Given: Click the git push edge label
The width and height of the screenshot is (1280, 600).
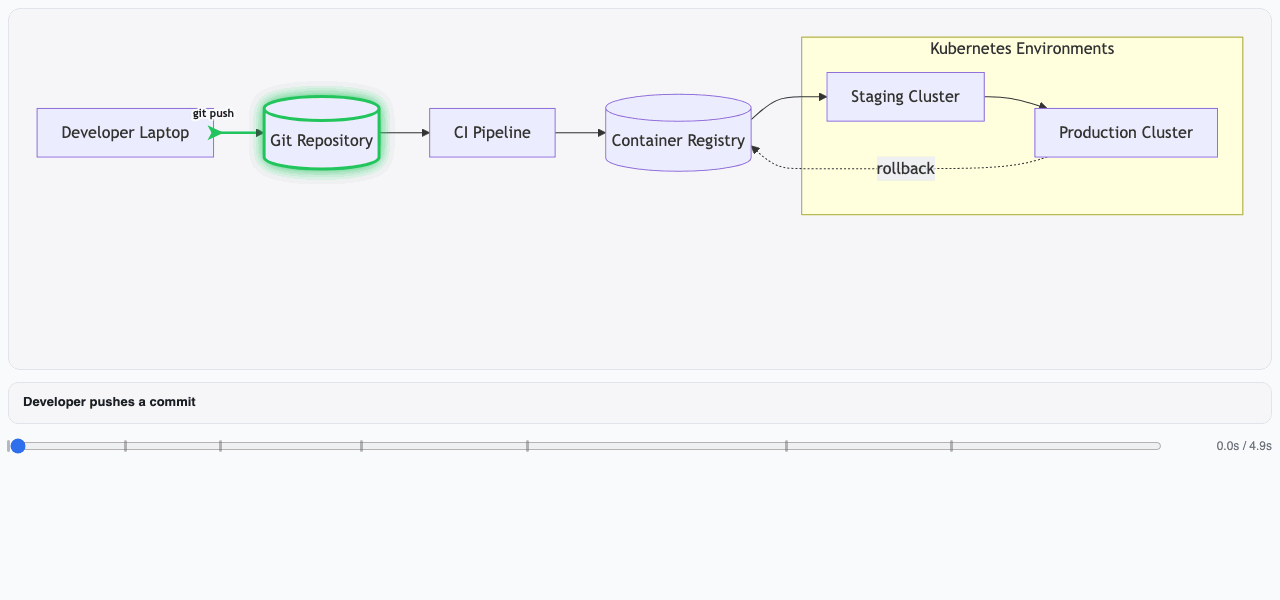Looking at the screenshot, I should click(213, 114).
